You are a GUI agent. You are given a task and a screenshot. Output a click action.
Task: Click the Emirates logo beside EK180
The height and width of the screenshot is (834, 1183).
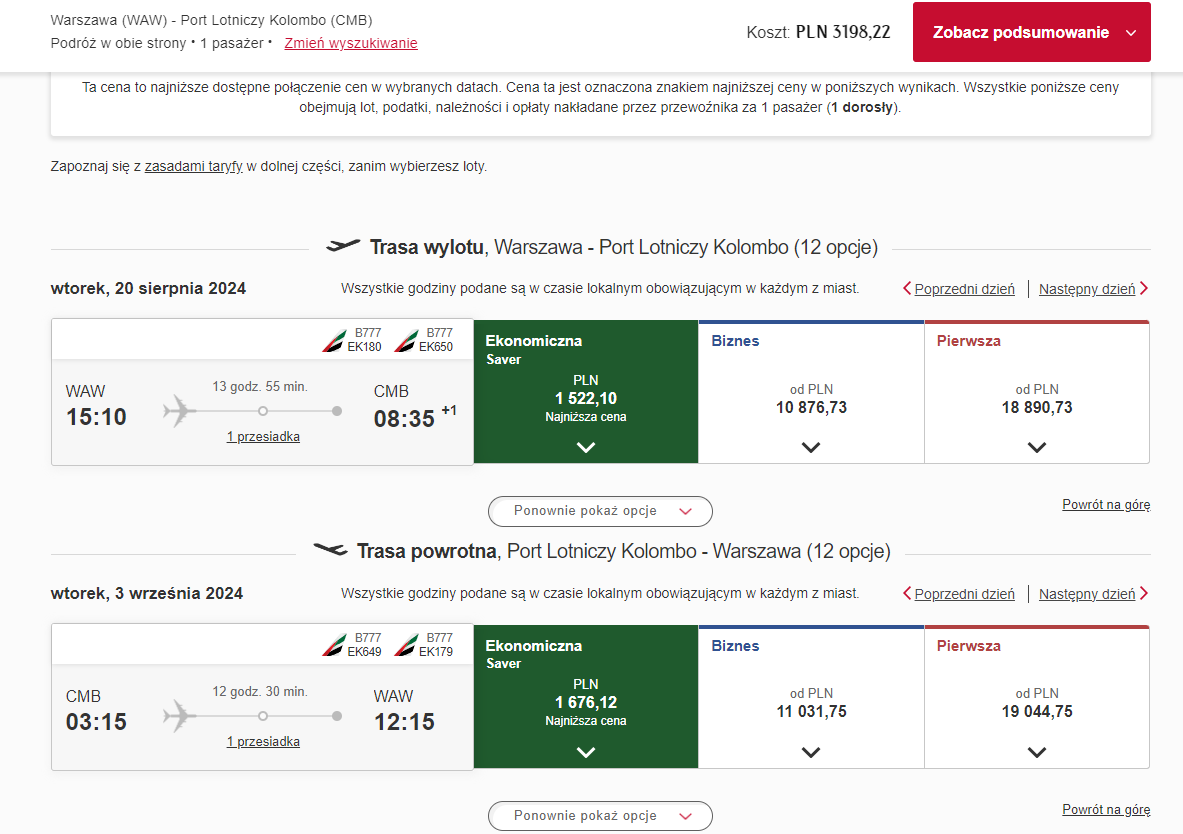pyautogui.click(x=333, y=341)
